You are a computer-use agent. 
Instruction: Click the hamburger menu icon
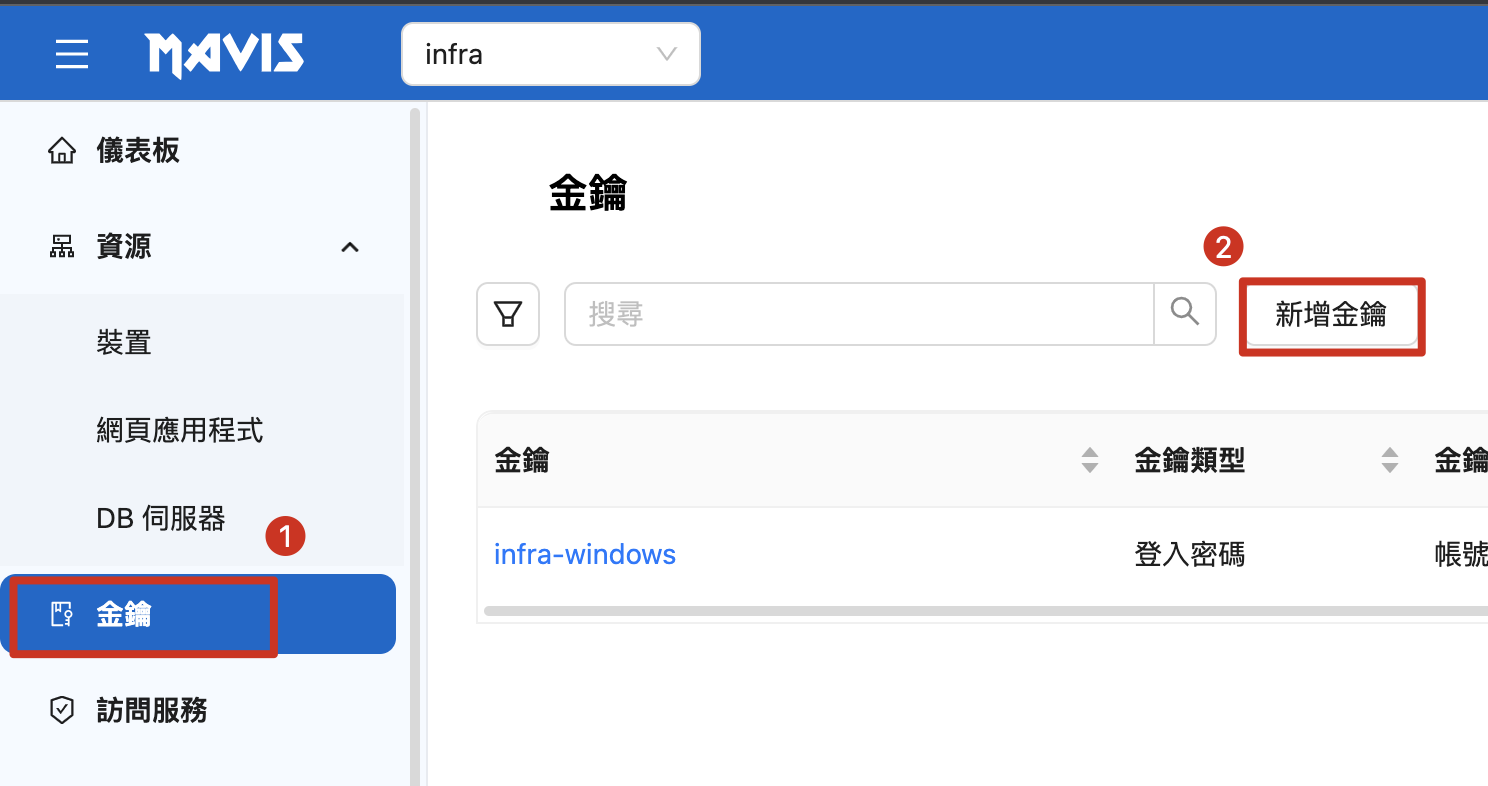coord(72,54)
